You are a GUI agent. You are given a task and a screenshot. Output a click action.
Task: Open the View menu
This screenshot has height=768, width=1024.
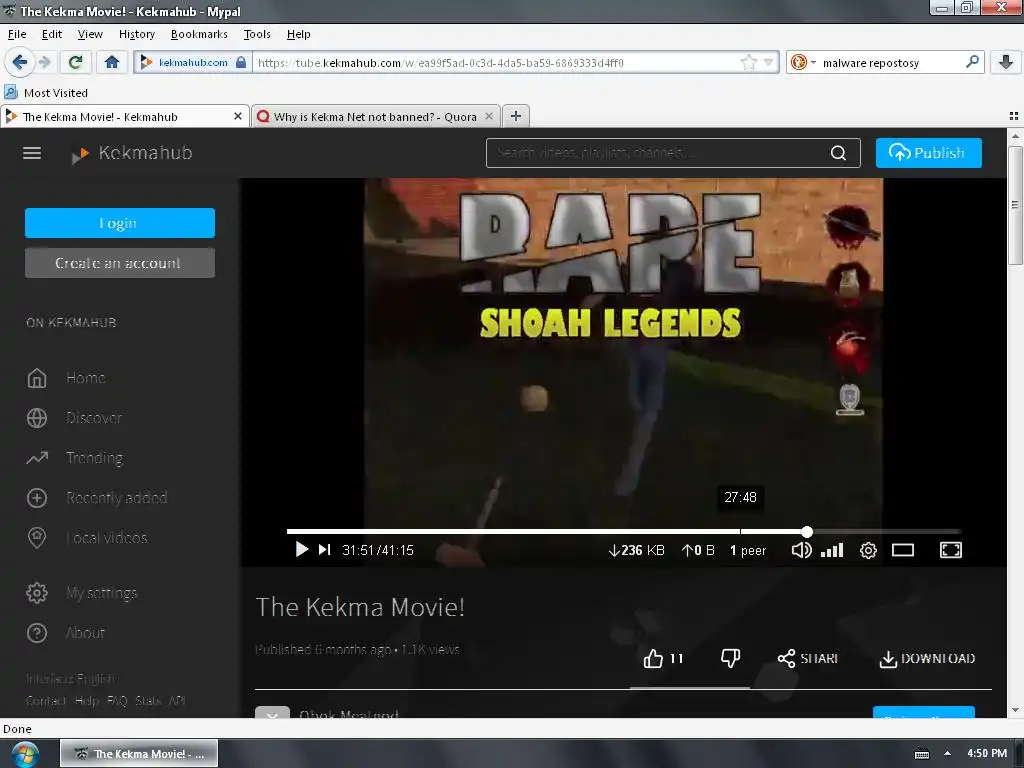pyautogui.click(x=90, y=34)
